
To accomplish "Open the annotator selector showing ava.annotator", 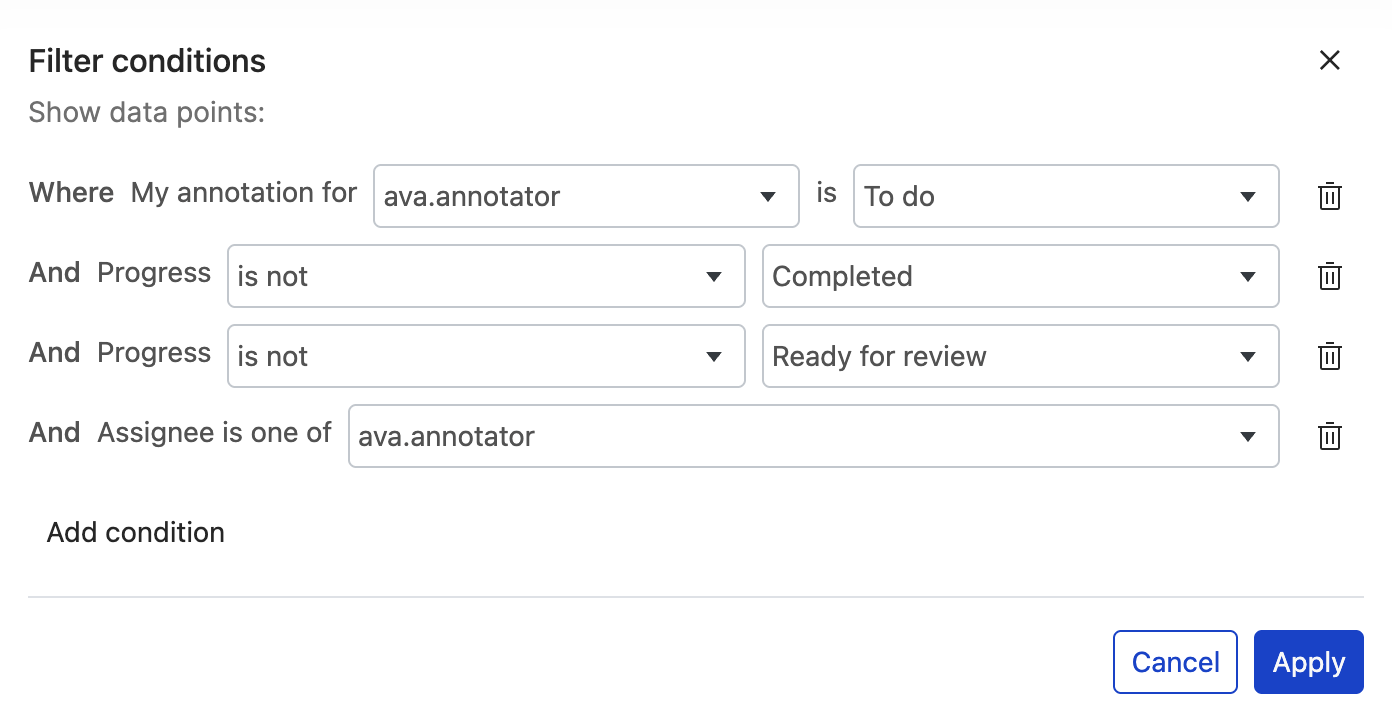I will [586, 196].
